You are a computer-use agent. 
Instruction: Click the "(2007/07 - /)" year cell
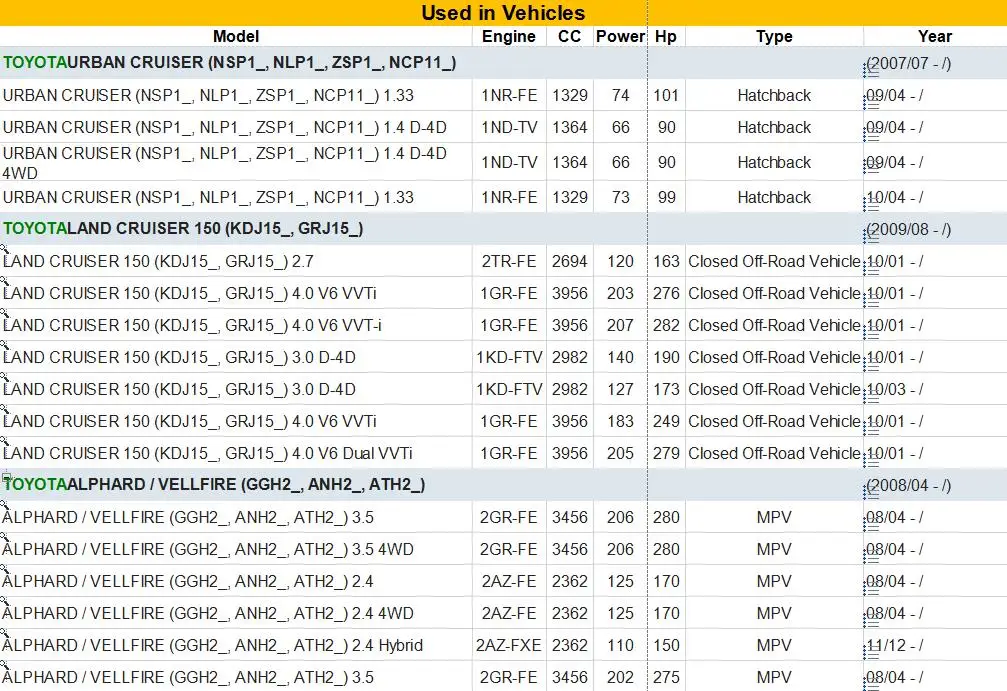click(908, 64)
